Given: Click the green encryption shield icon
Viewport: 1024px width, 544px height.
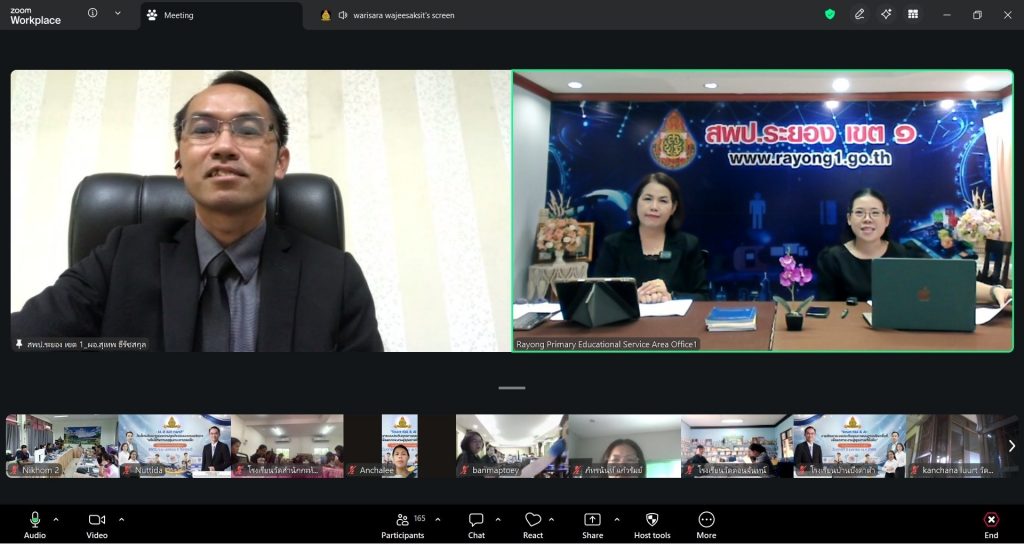Looking at the screenshot, I should click(x=830, y=15).
